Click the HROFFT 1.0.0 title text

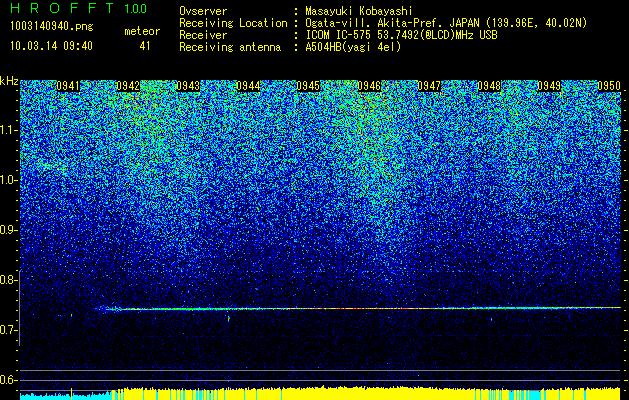point(78,8)
